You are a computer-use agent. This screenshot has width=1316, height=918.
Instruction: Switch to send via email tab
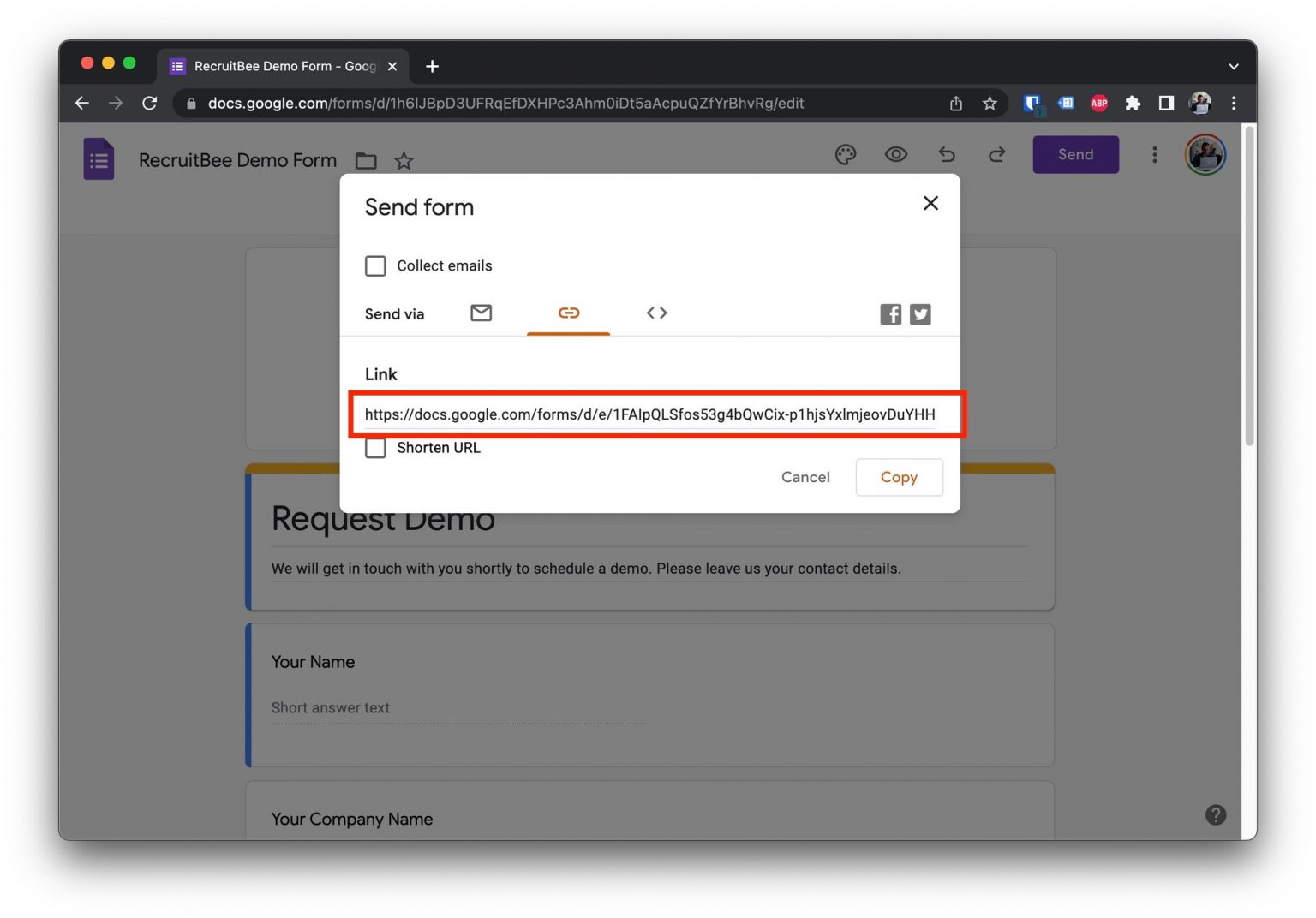tap(481, 313)
